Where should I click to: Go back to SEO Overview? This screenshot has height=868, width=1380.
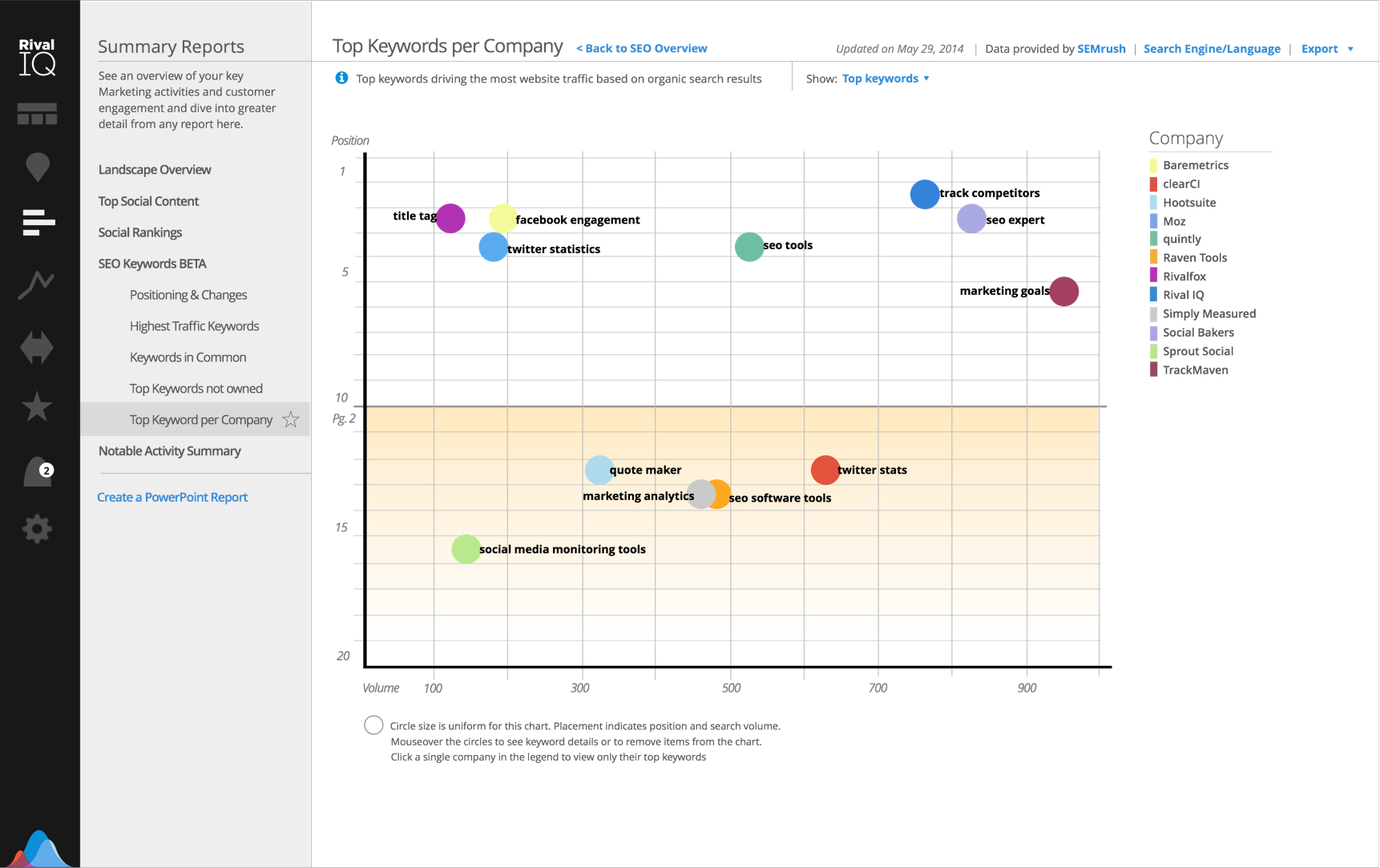tap(641, 48)
